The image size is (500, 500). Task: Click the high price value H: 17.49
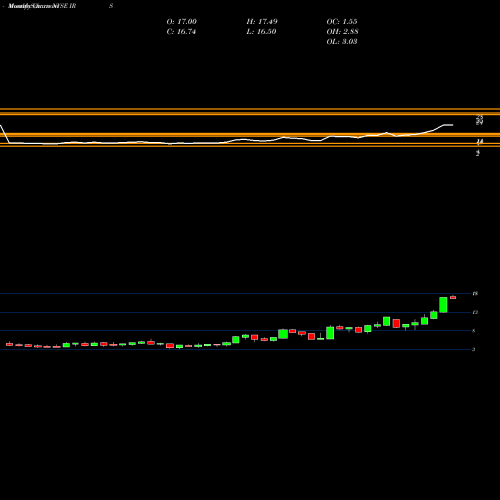point(262,22)
